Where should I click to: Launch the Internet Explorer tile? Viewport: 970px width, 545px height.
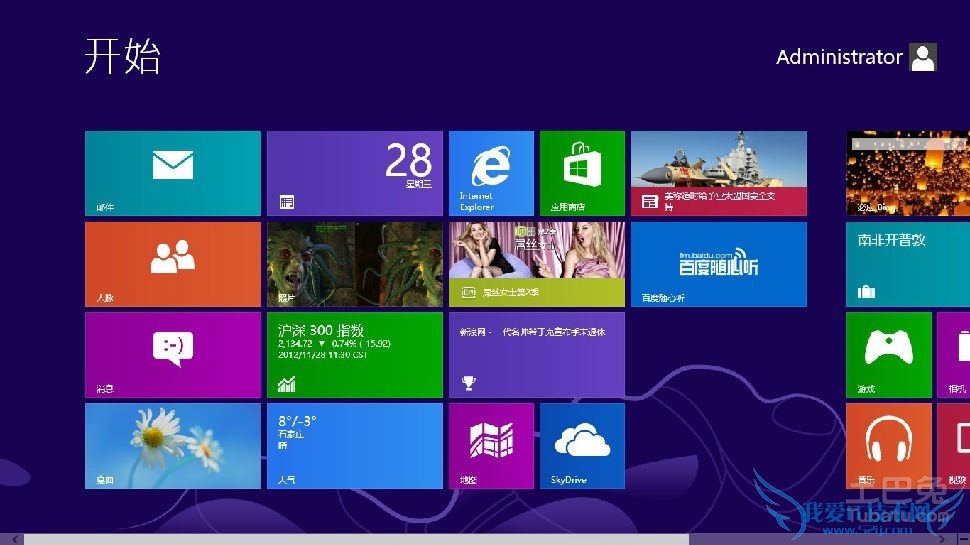click(491, 173)
